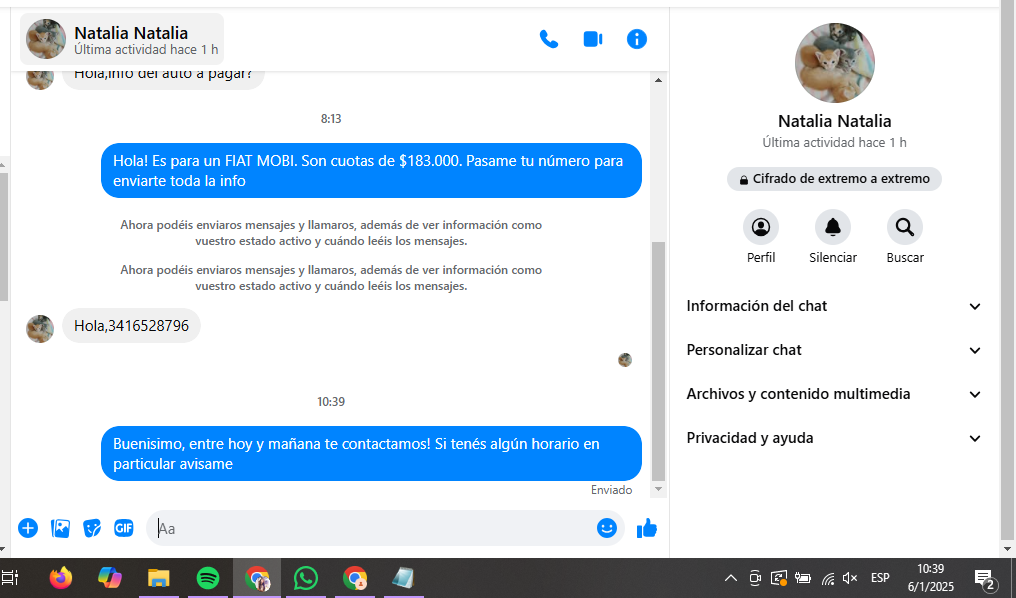The image size is (1016, 598).
Task: Attach a photo with the image icon
Action: point(60,528)
